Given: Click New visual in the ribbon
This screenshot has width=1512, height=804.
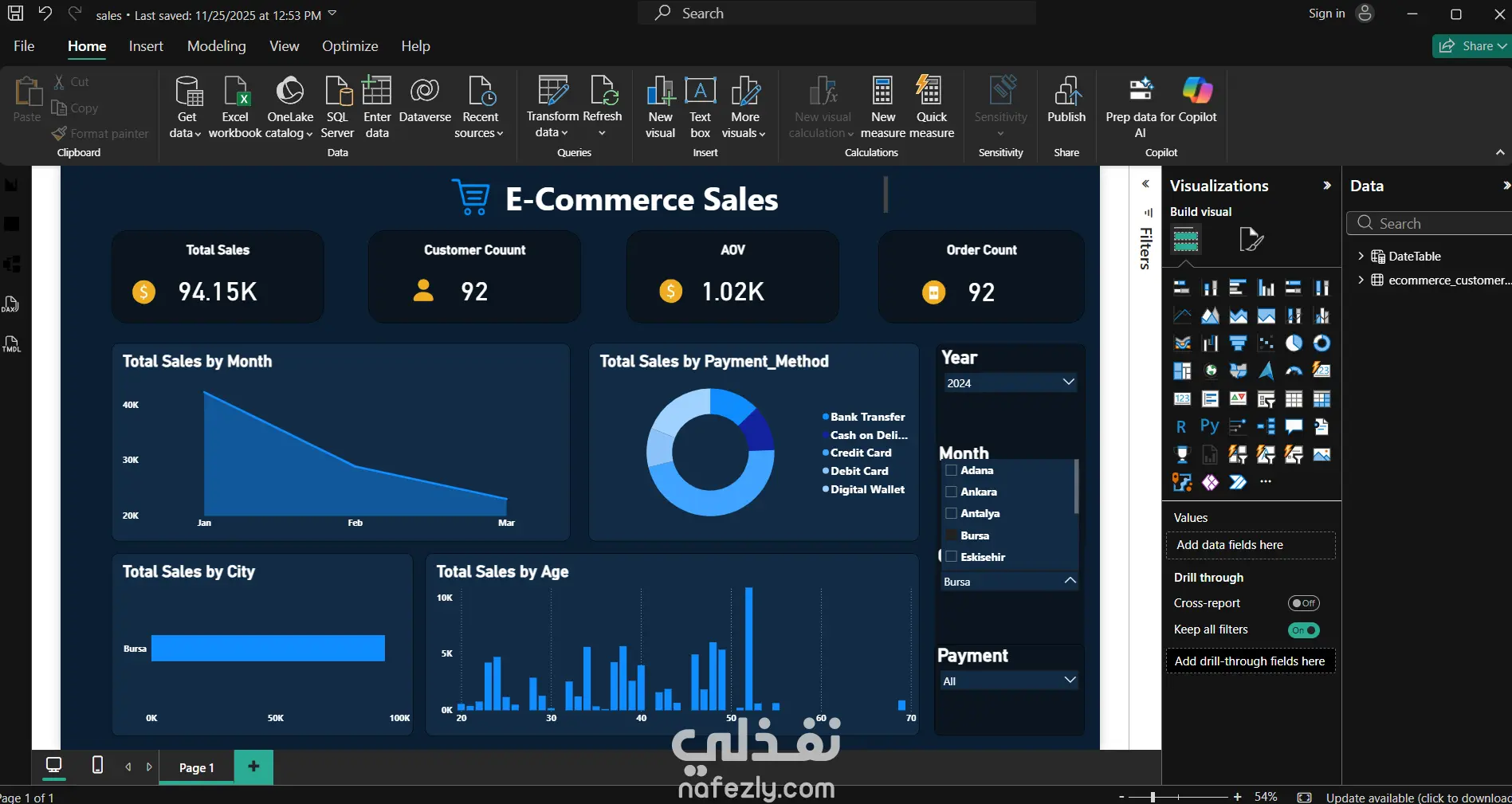Looking at the screenshot, I should [x=660, y=108].
